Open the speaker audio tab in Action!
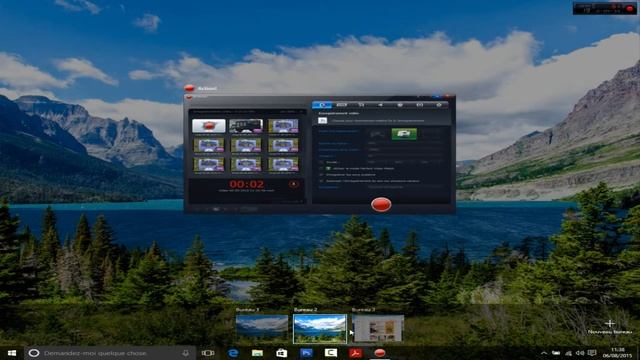 tap(380, 105)
